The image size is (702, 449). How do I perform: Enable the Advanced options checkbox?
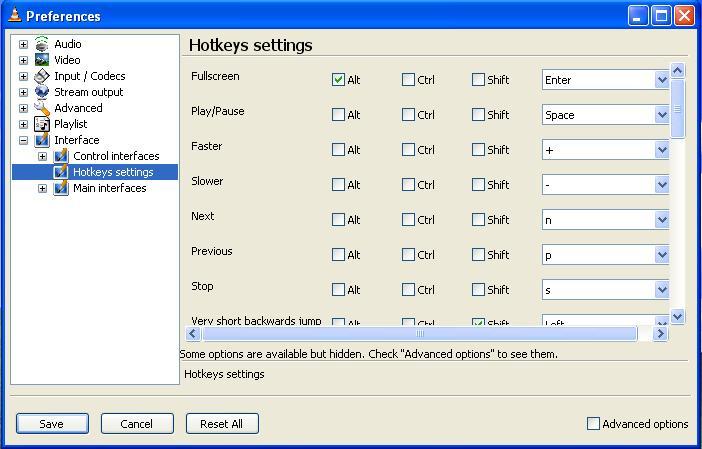click(593, 424)
